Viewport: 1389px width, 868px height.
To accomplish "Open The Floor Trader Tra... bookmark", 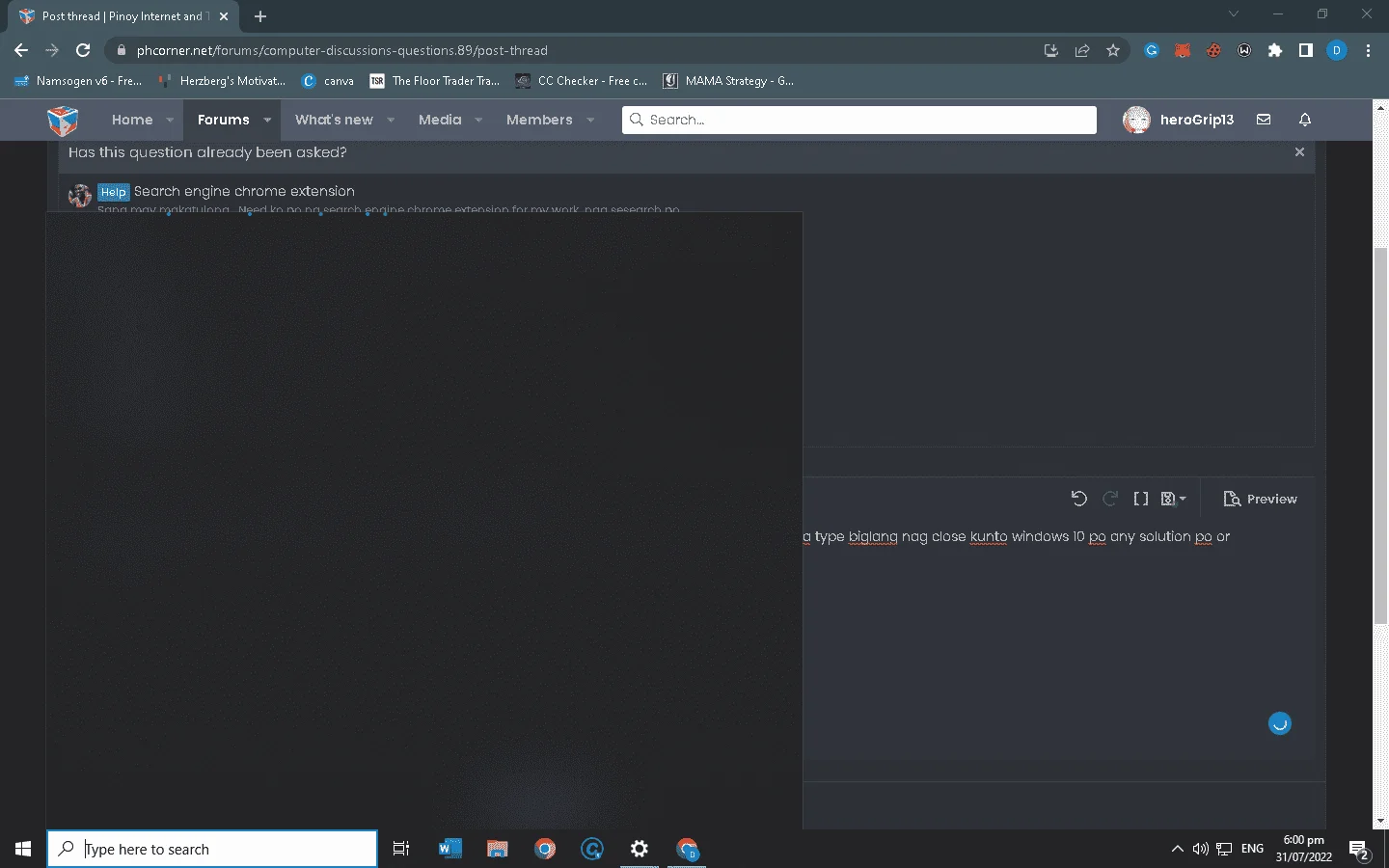I will (435, 81).
